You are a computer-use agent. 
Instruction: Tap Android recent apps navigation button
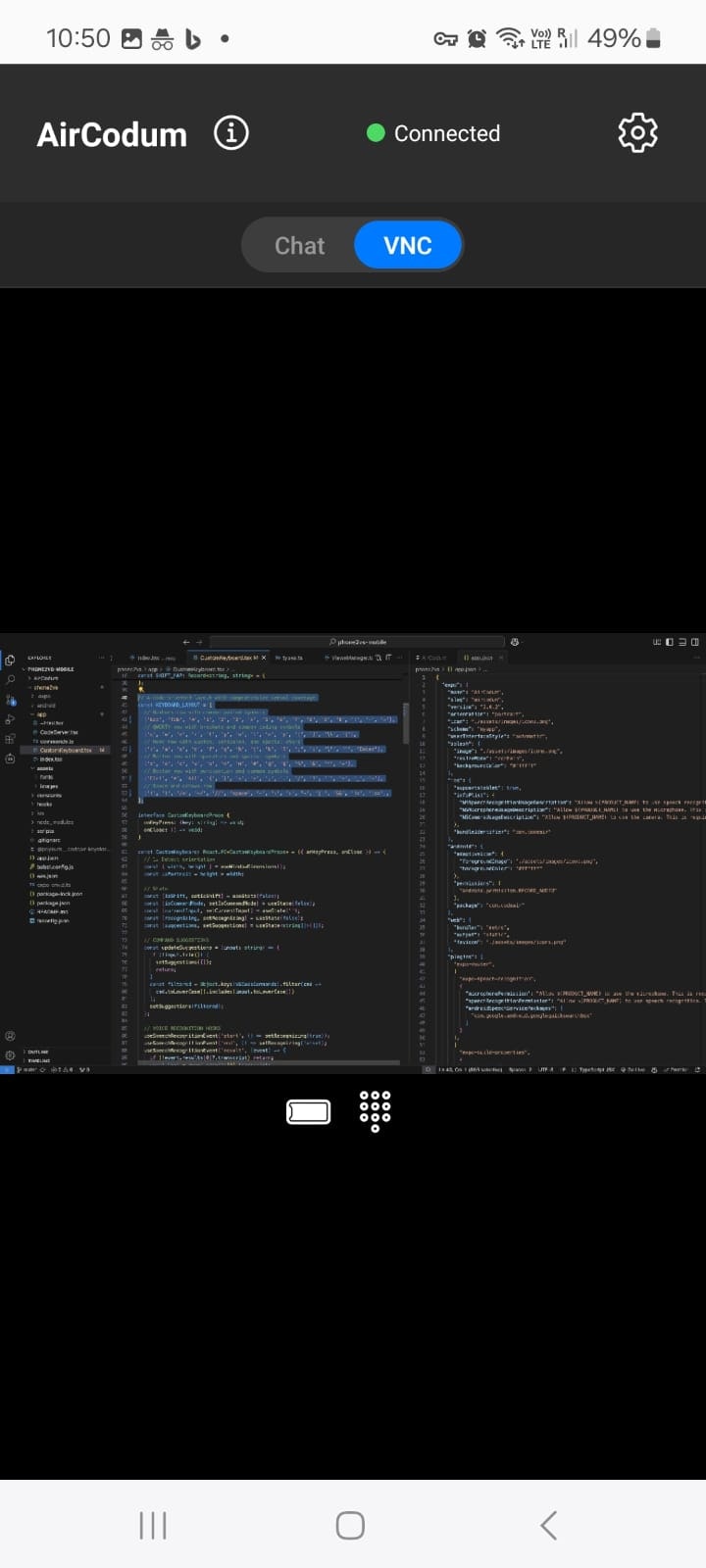click(x=153, y=1525)
